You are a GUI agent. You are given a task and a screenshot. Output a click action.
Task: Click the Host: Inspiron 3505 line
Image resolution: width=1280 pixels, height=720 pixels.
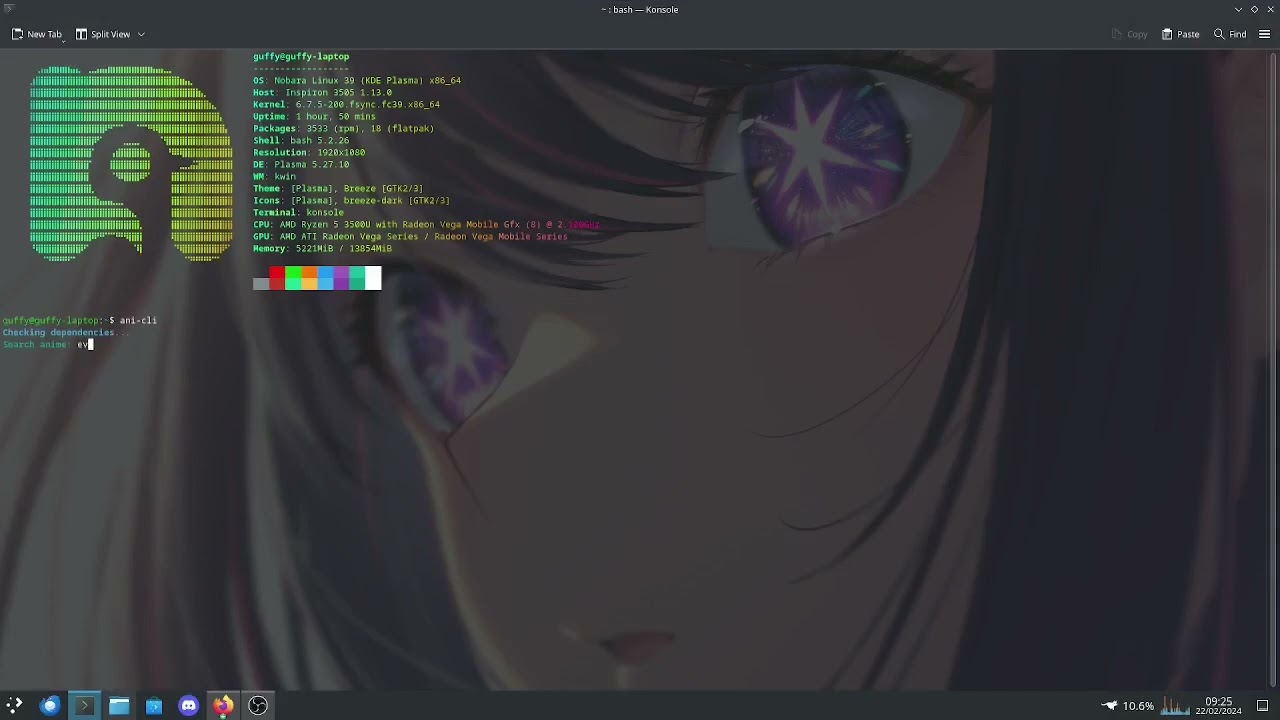[x=322, y=93]
